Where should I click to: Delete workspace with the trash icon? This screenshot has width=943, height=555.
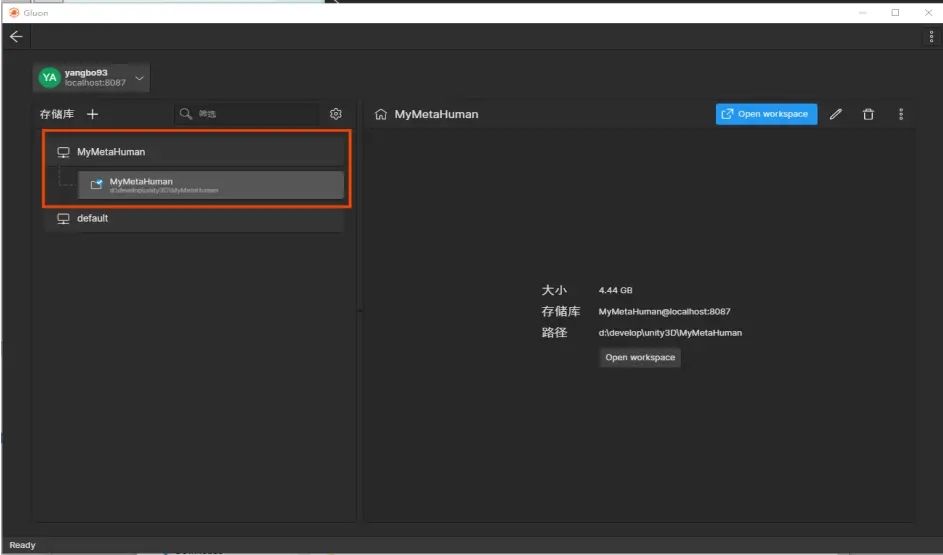pos(868,114)
